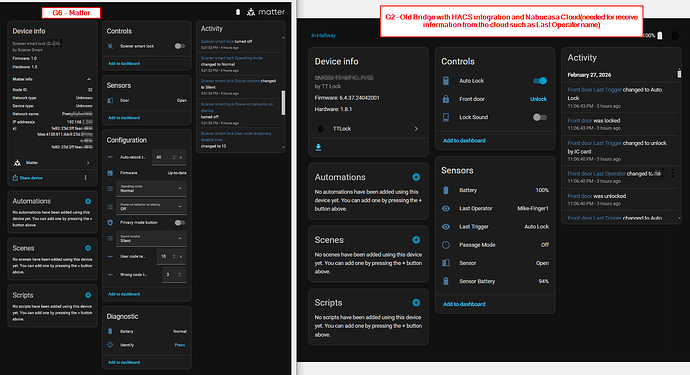This screenshot has height=375, width=690.
Task: Click the Identify eye icon in Diagnostic
Action: (110, 345)
